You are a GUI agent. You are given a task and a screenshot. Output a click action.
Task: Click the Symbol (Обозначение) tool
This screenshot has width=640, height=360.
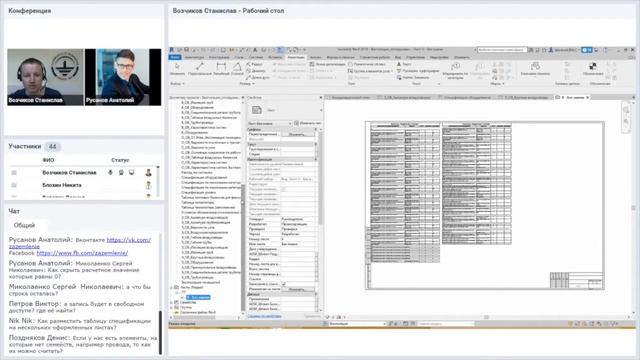point(593,69)
